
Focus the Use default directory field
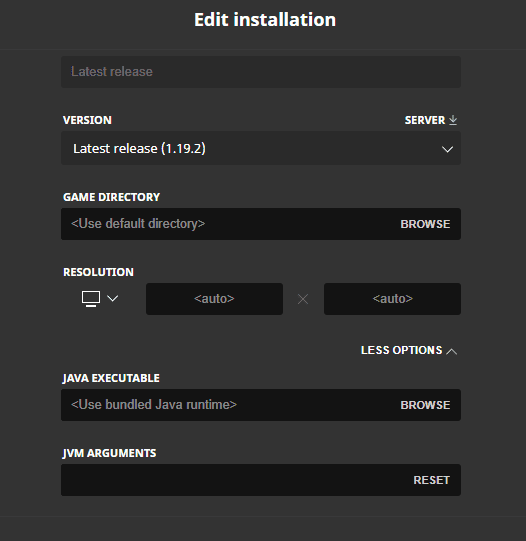click(228, 224)
